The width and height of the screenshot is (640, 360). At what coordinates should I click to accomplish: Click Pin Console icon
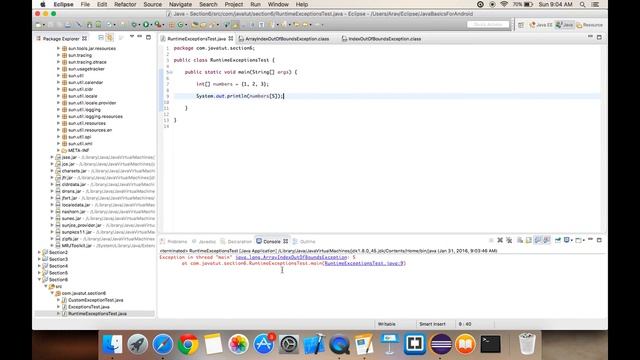click(x=558, y=240)
